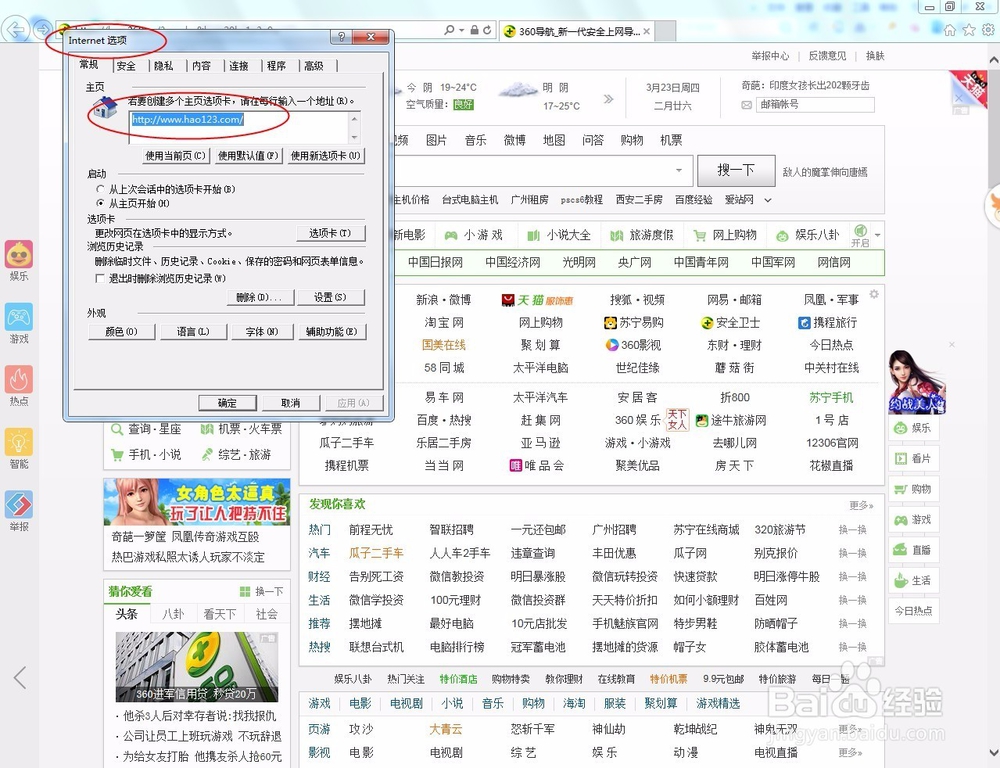Open the browser home icon
This screenshot has width=1000, height=768.
[x=950, y=30]
